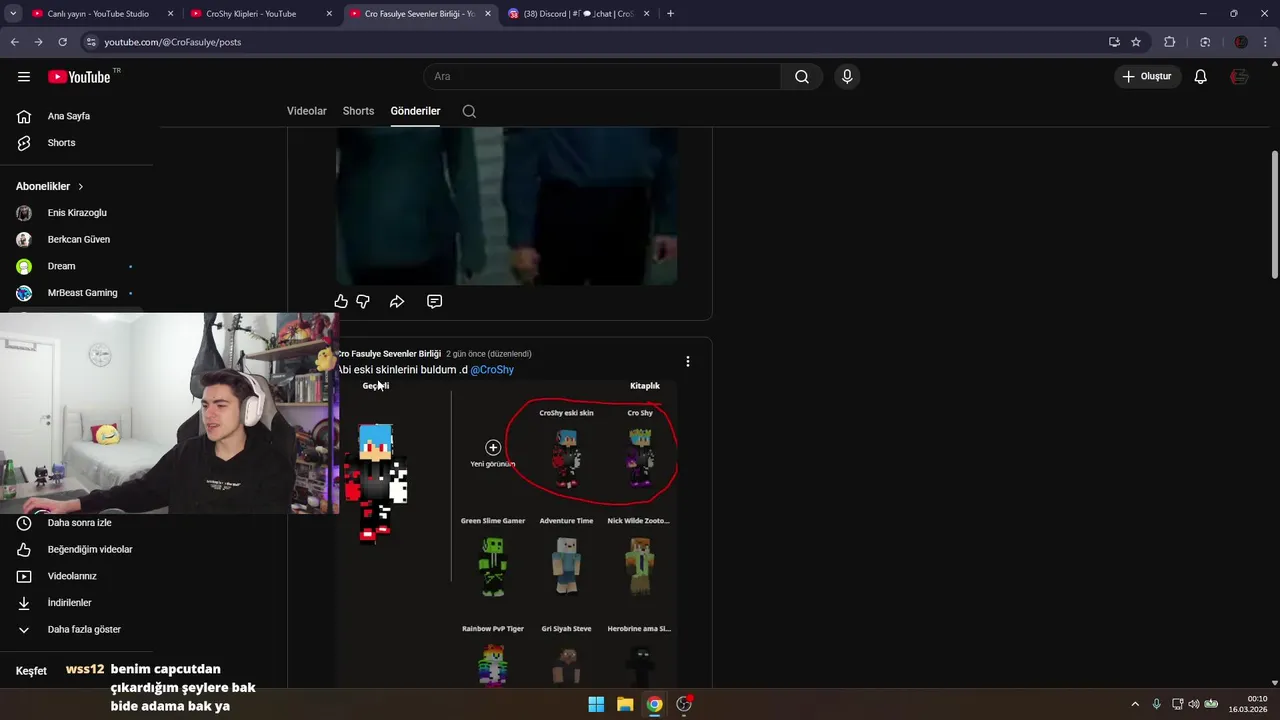Open Berkcan Güven subscription
The width and height of the screenshot is (1280, 720).
77,240
